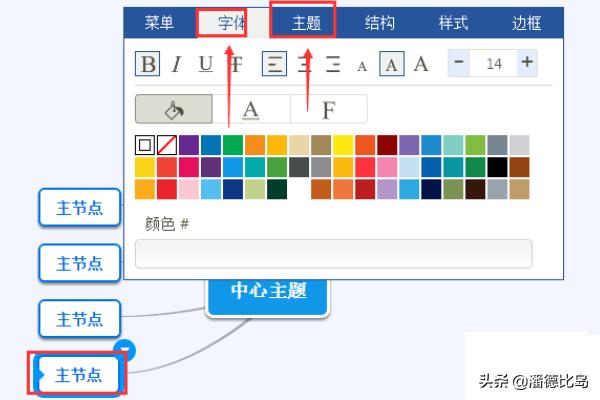Open the 菜单 menu tab

click(x=159, y=23)
